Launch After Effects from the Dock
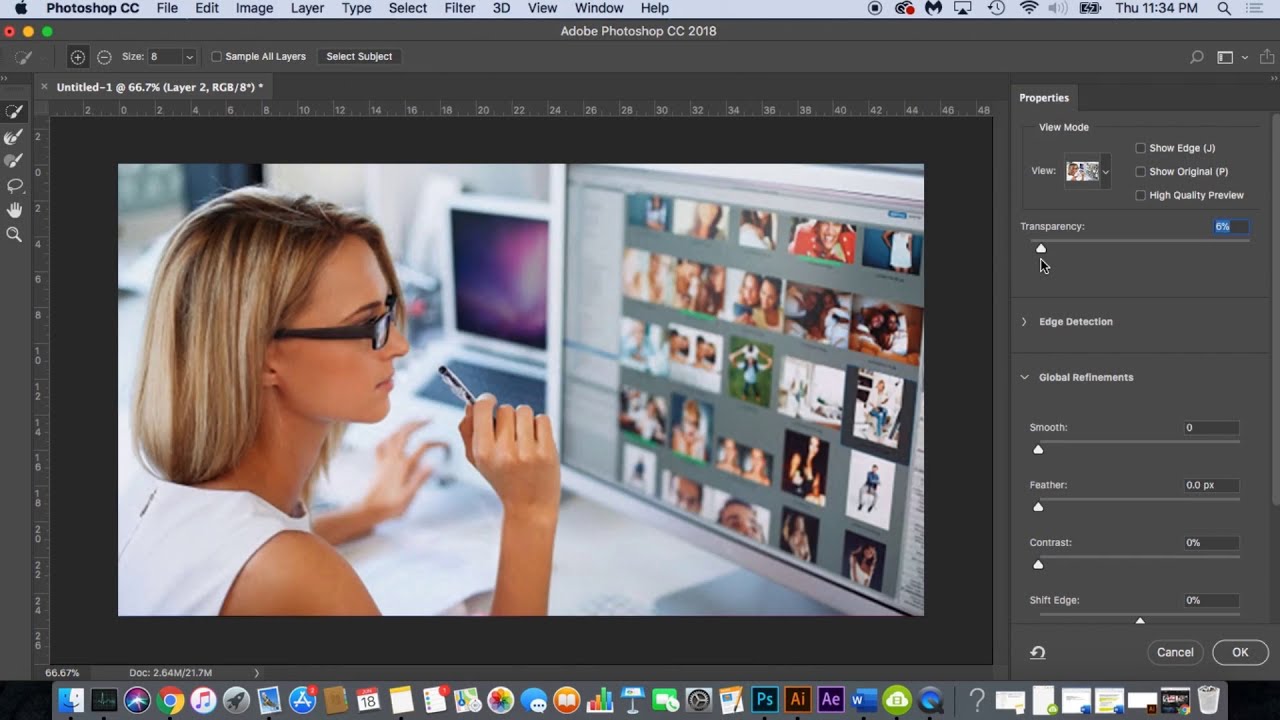This screenshot has height=720, width=1280. coord(831,700)
